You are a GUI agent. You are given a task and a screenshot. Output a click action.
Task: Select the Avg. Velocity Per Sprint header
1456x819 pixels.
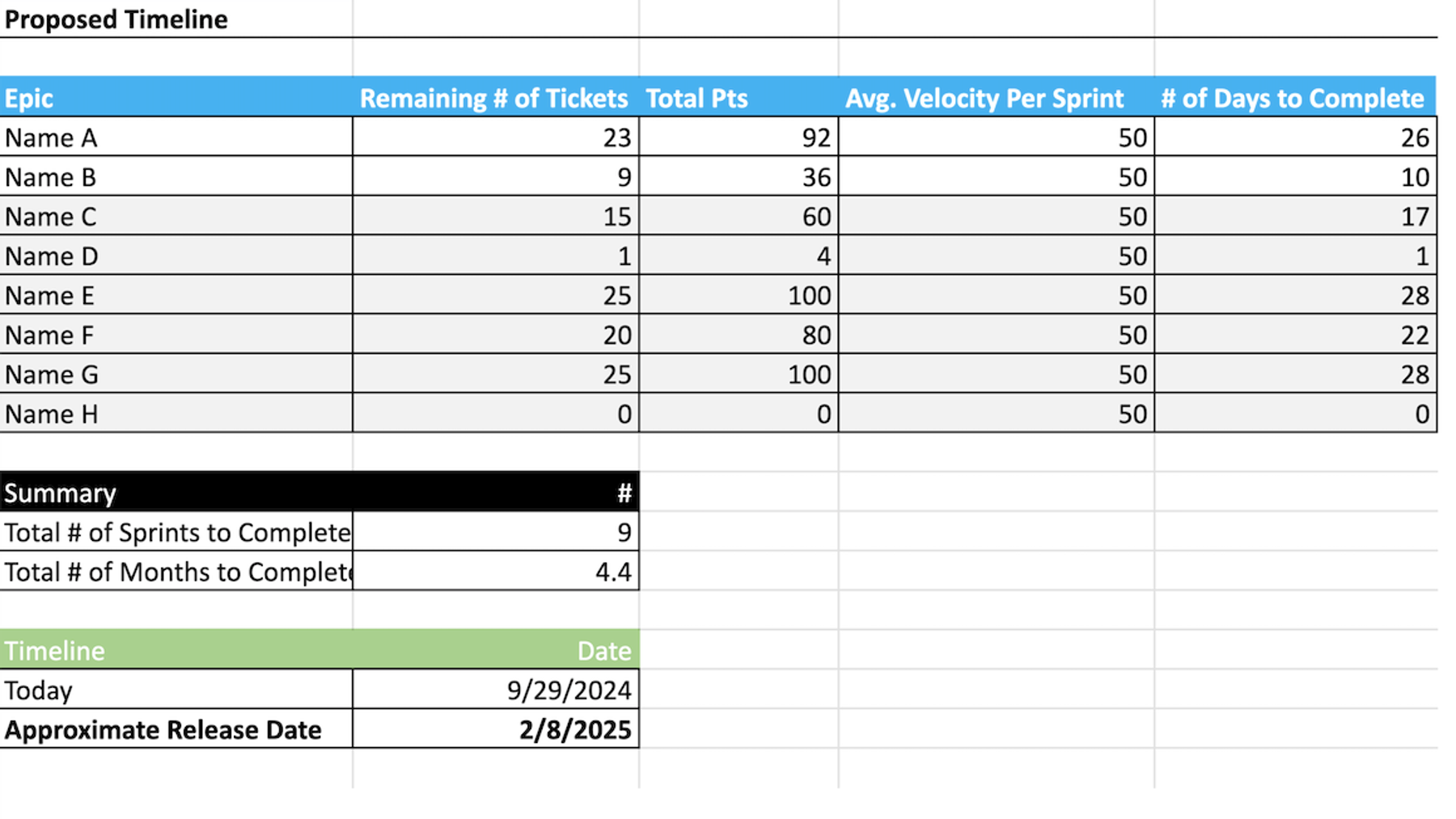(x=997, y=97)
